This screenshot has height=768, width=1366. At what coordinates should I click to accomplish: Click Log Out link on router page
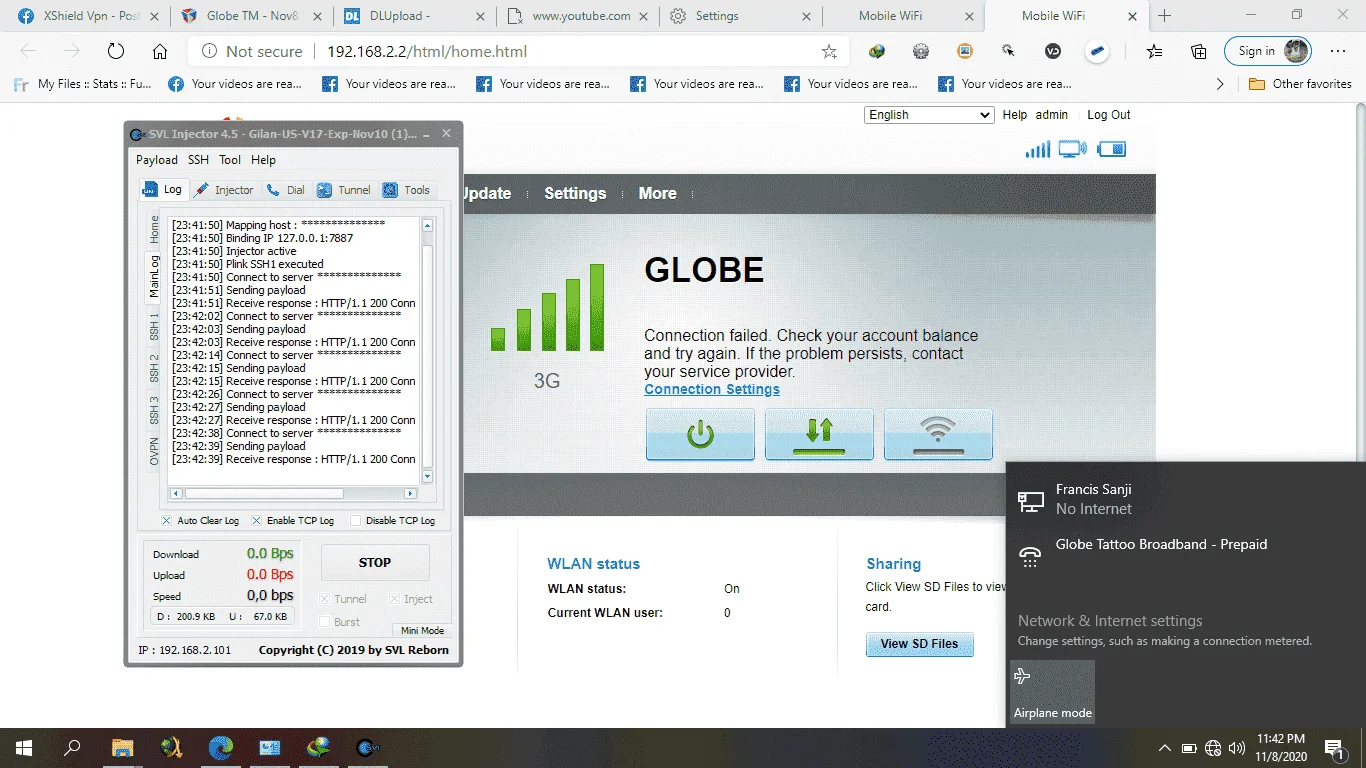1109,115
